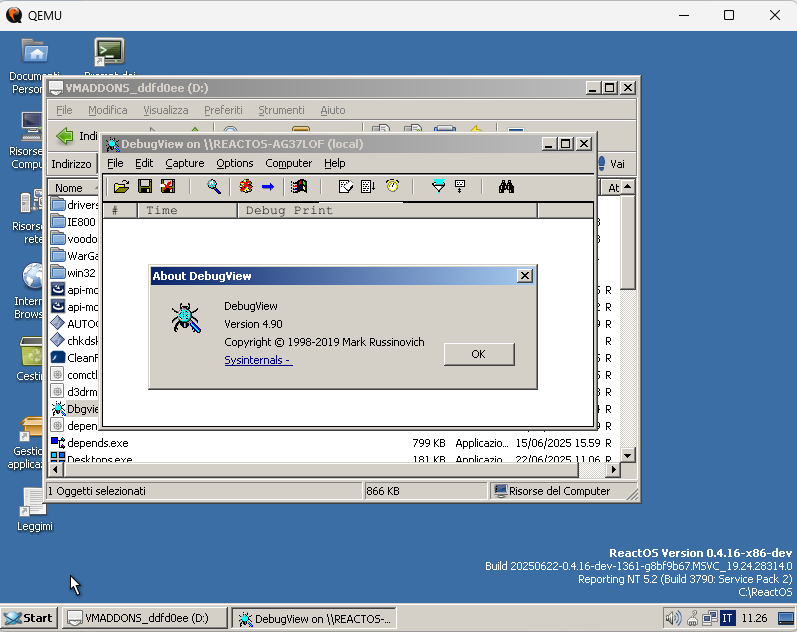The height and width of the screenshot is (632, 797).
Task: Click the DebugView title bar bug icon
Action: 112,144
